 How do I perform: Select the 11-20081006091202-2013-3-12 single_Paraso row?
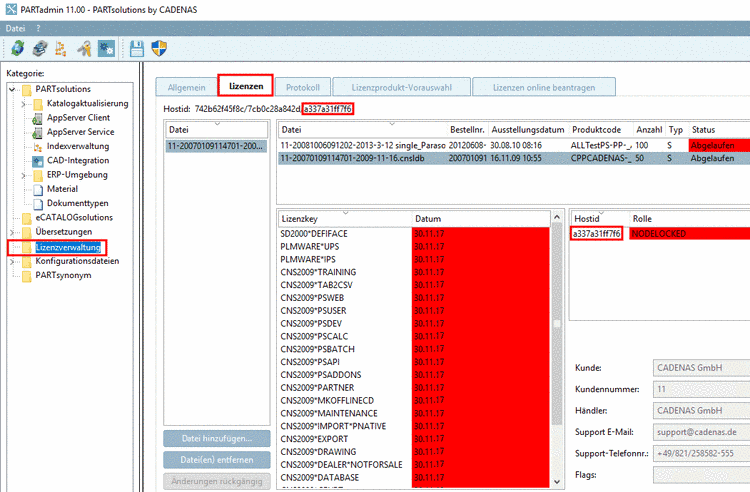[514, 145]
